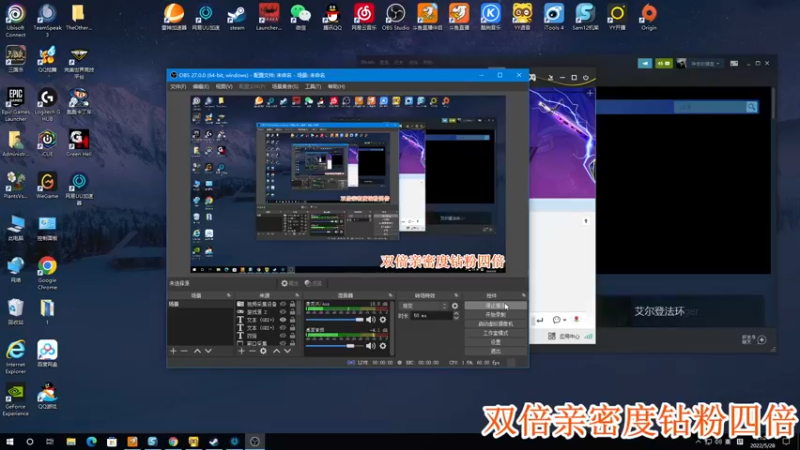Move source up in Sources panel

click(x=277, y=351)
